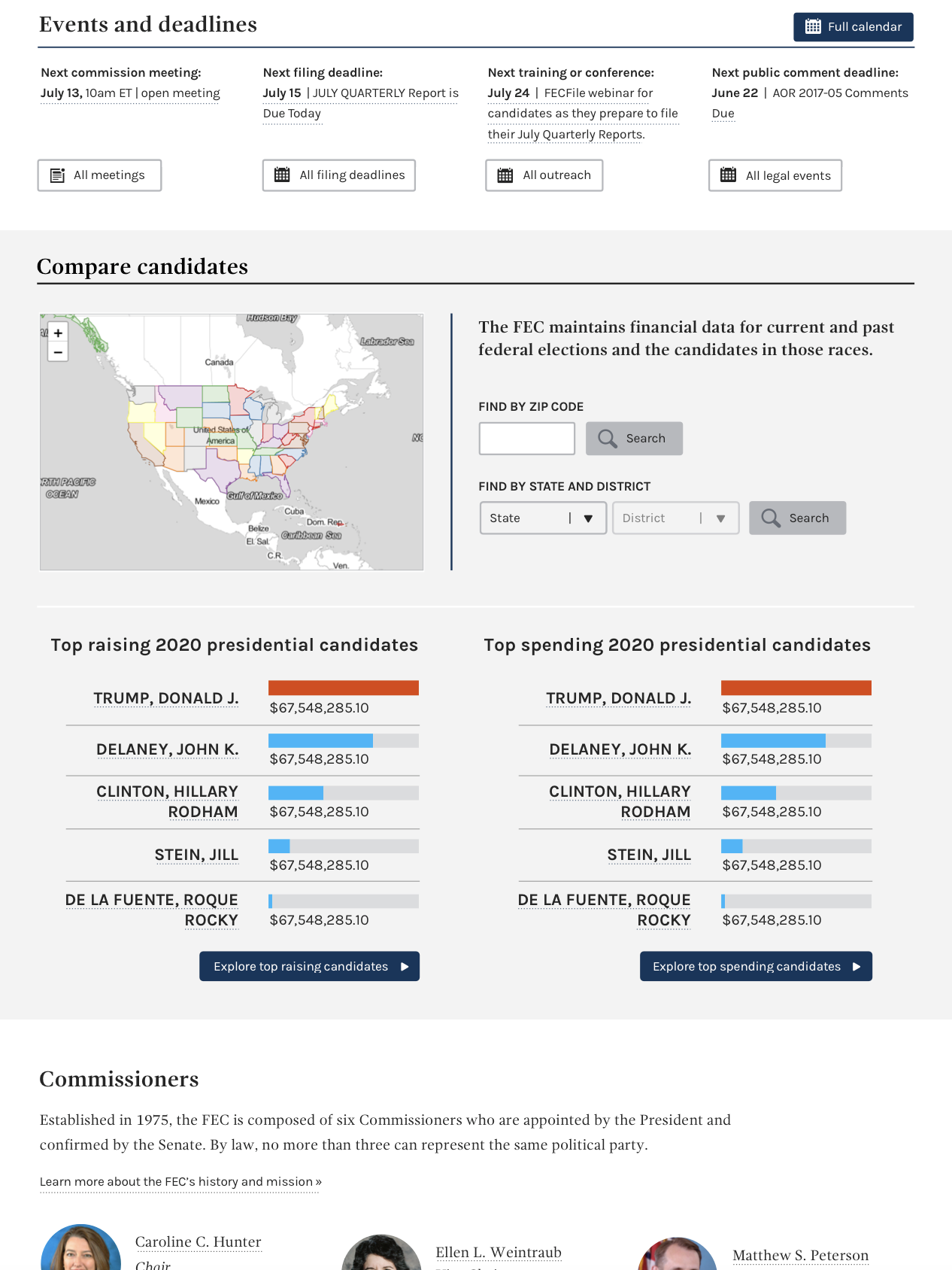Click Search for state and district
The image size is (952, 1270).
(797, 518)
